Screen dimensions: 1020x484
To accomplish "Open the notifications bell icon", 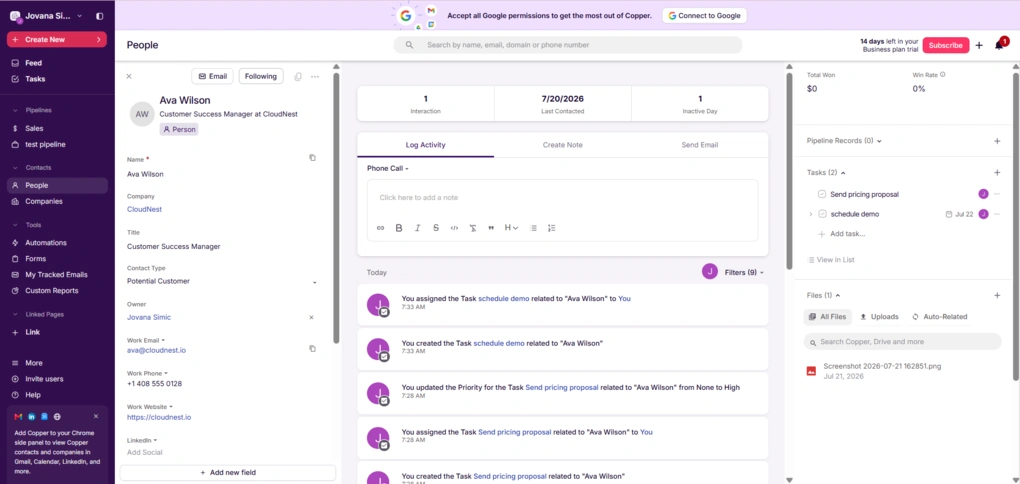I will [999, 45].
